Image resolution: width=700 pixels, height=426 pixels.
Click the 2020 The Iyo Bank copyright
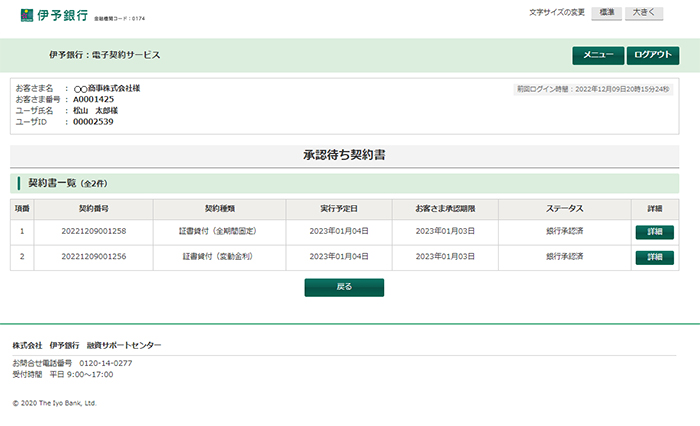54,403
